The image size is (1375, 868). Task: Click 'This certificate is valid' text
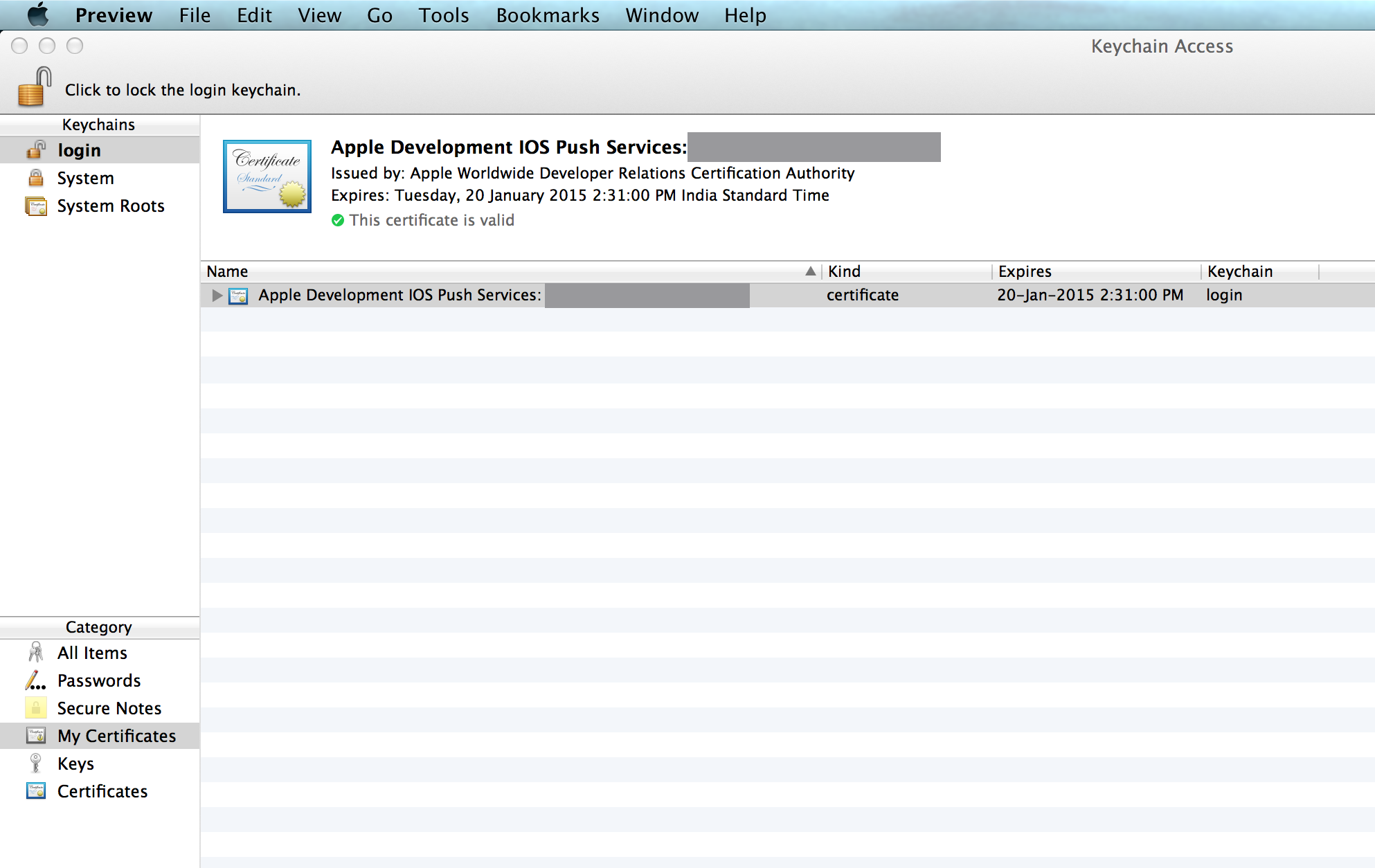[x=432, y=220]
